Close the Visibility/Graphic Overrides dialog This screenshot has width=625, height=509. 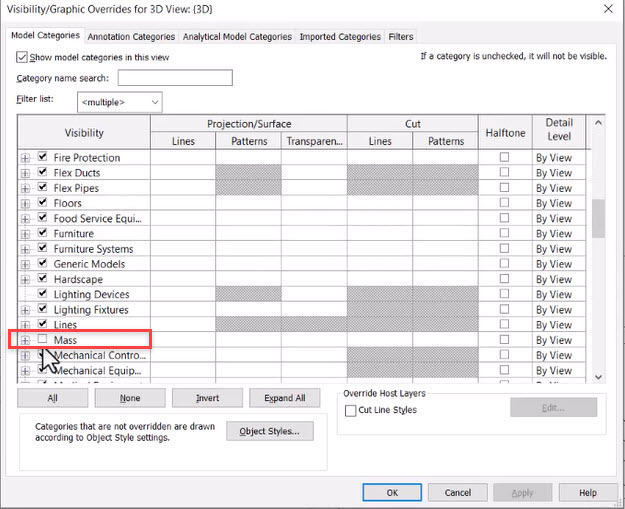click(608, 9)
